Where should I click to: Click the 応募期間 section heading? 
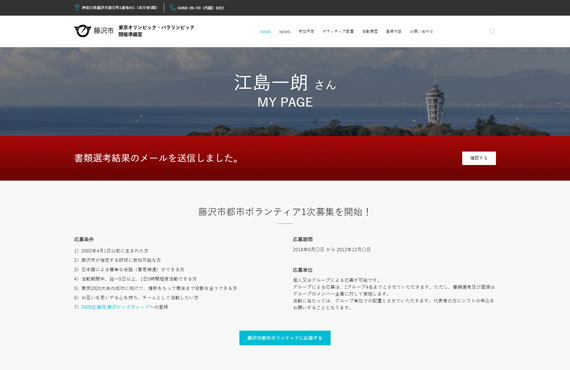302,239
